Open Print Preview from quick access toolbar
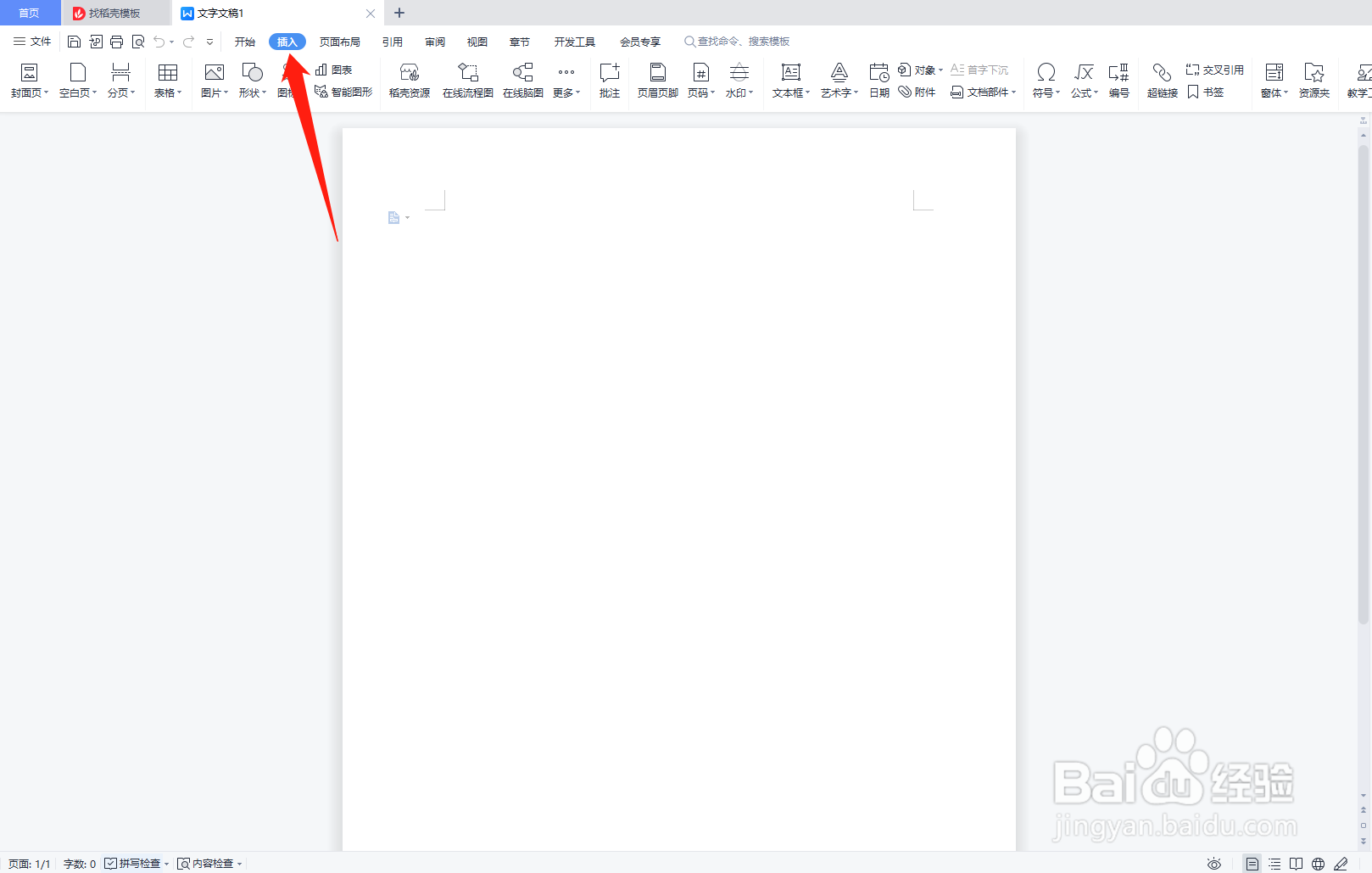The width and height of the screenshot is (1372, 873). [x=138, y=42]
